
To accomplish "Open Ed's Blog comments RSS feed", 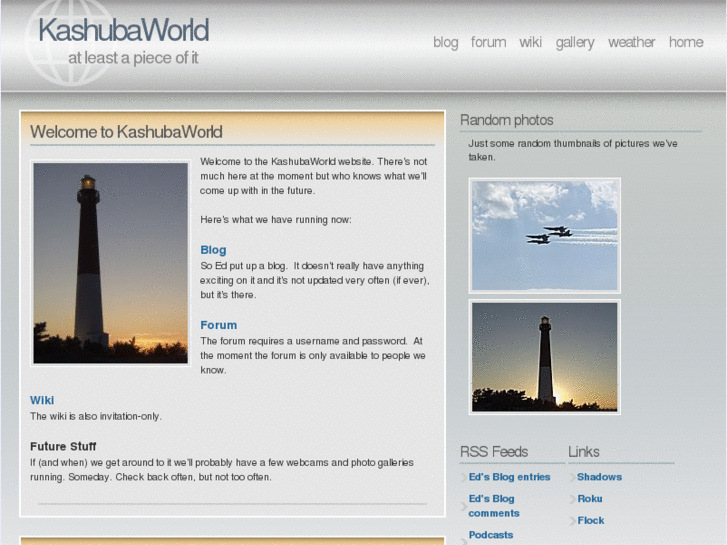I will point(494,506).
